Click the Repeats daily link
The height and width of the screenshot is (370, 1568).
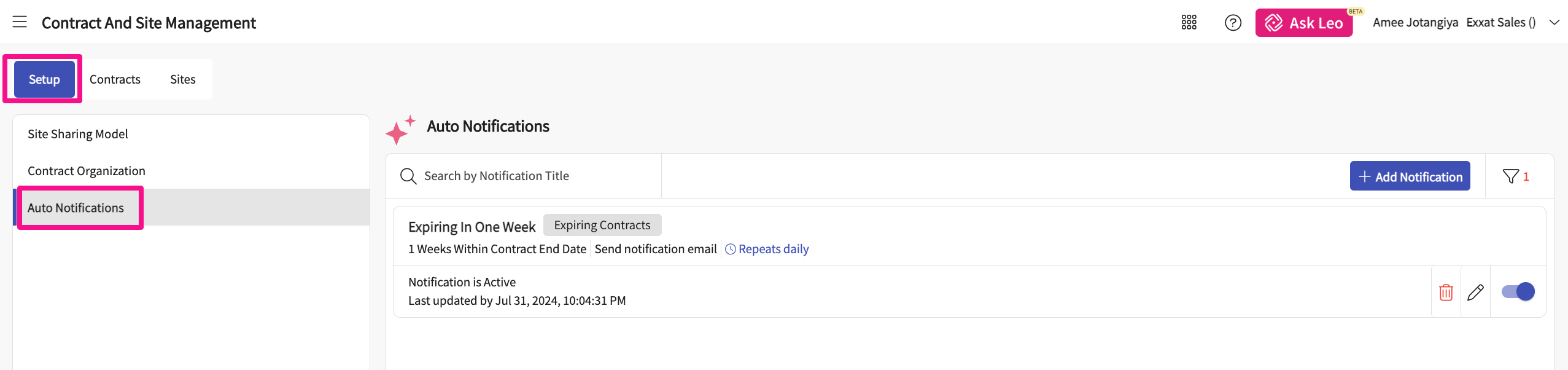[773, 249]
